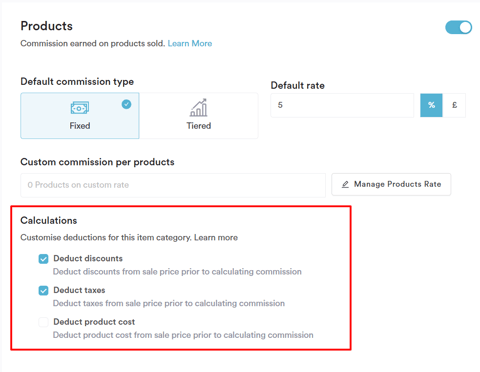480x372 pixels.
Task: Click 'Deduct taxes from sale price' description
Action: (x=169, y=303)
